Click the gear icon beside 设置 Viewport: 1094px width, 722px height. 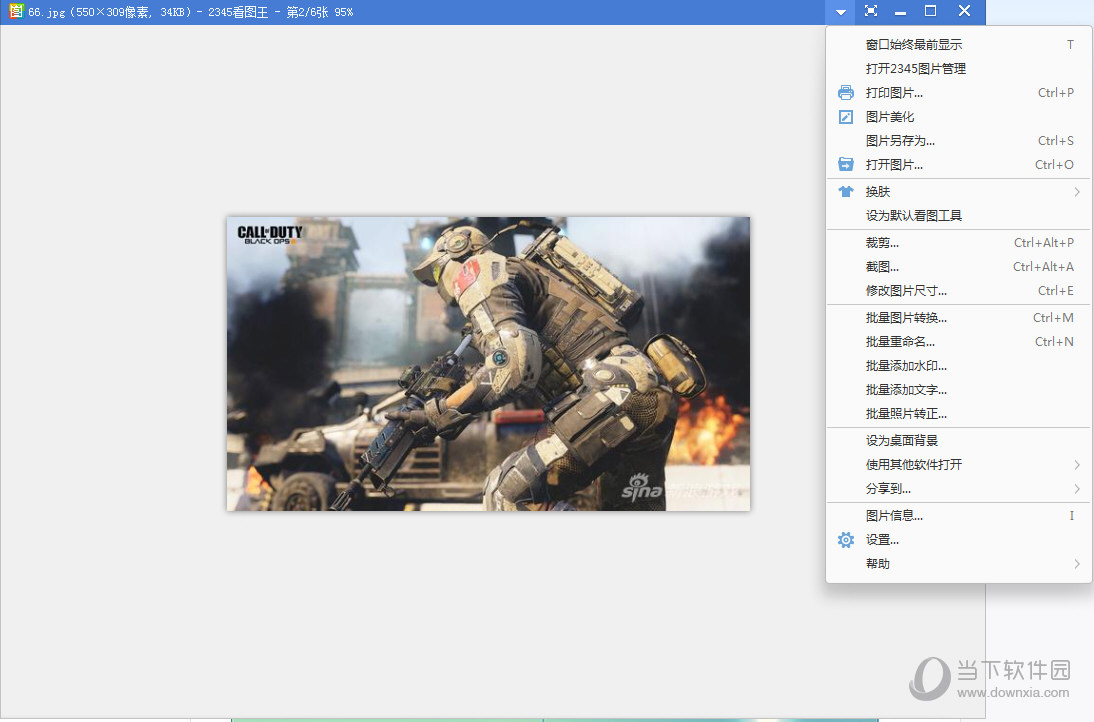pos(846,540)
